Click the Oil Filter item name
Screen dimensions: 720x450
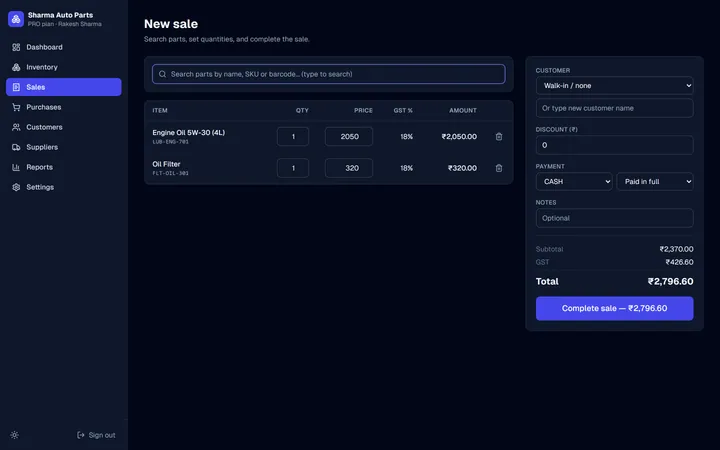coord(166,164)
